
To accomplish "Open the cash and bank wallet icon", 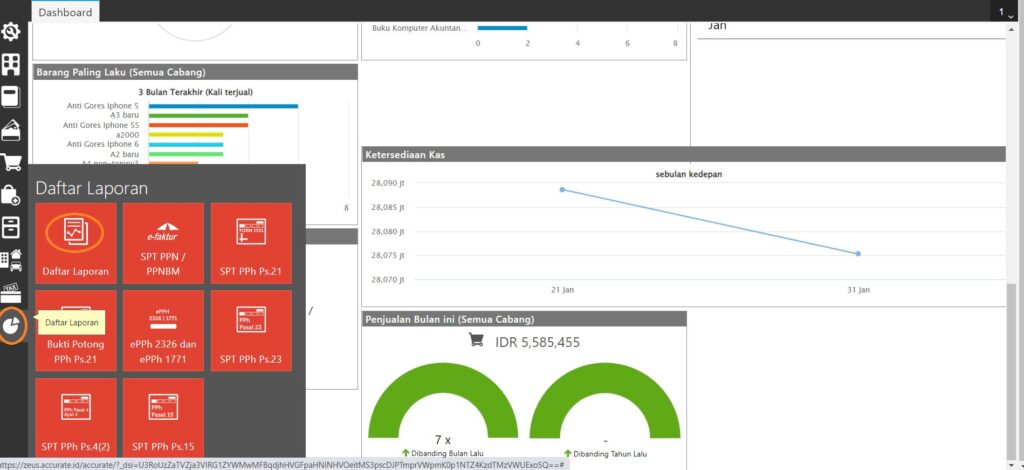I will tap(12, 129).
